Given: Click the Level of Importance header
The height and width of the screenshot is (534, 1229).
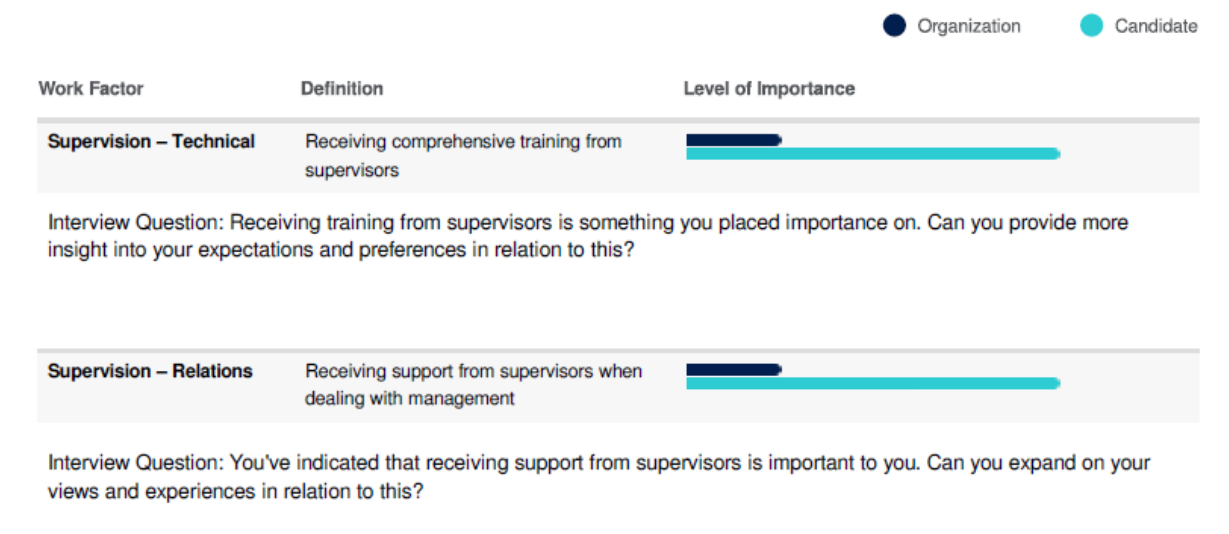Looking at the screenshot, I should tap(769, 88).
